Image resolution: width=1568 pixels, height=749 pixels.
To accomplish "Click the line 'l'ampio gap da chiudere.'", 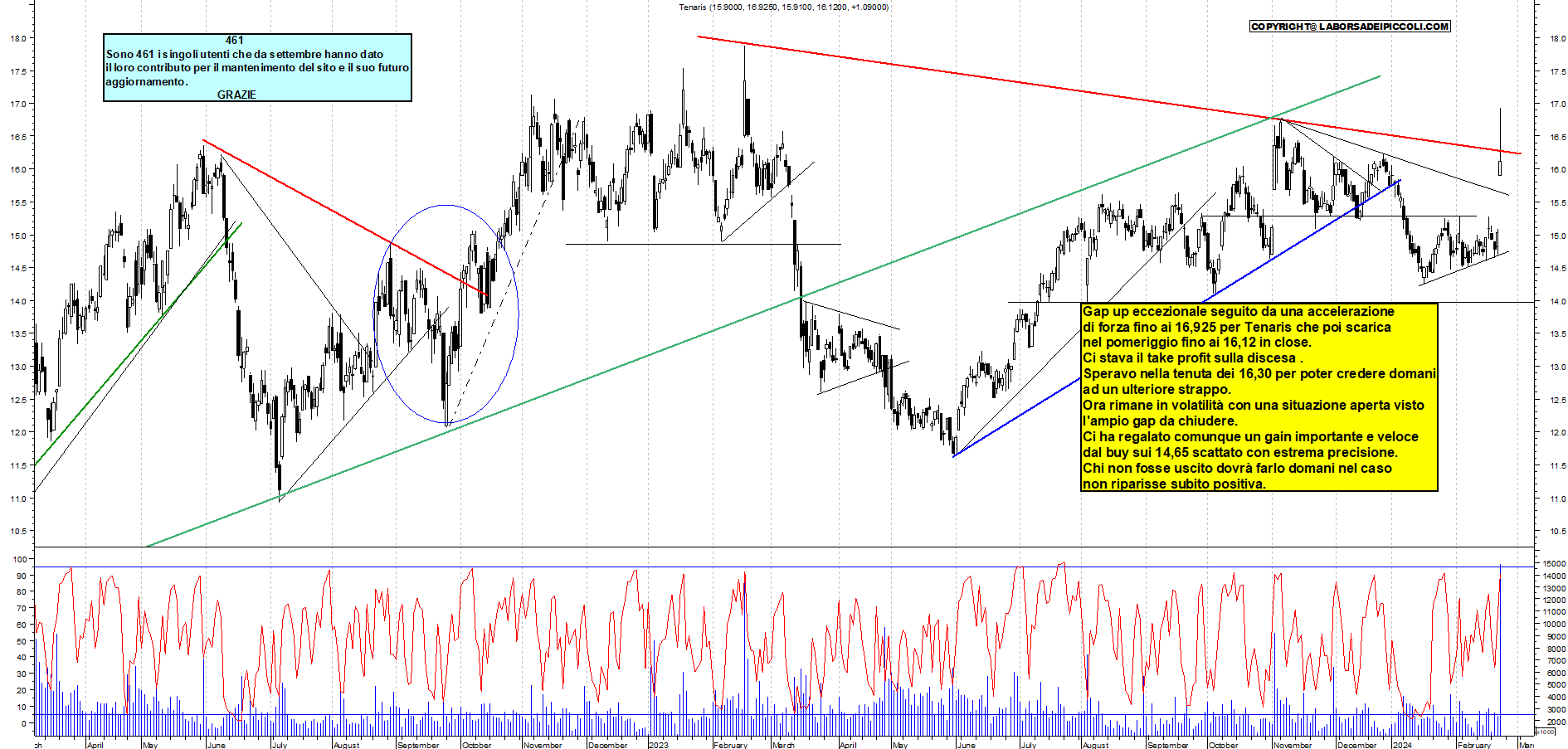I will 1160,421.
